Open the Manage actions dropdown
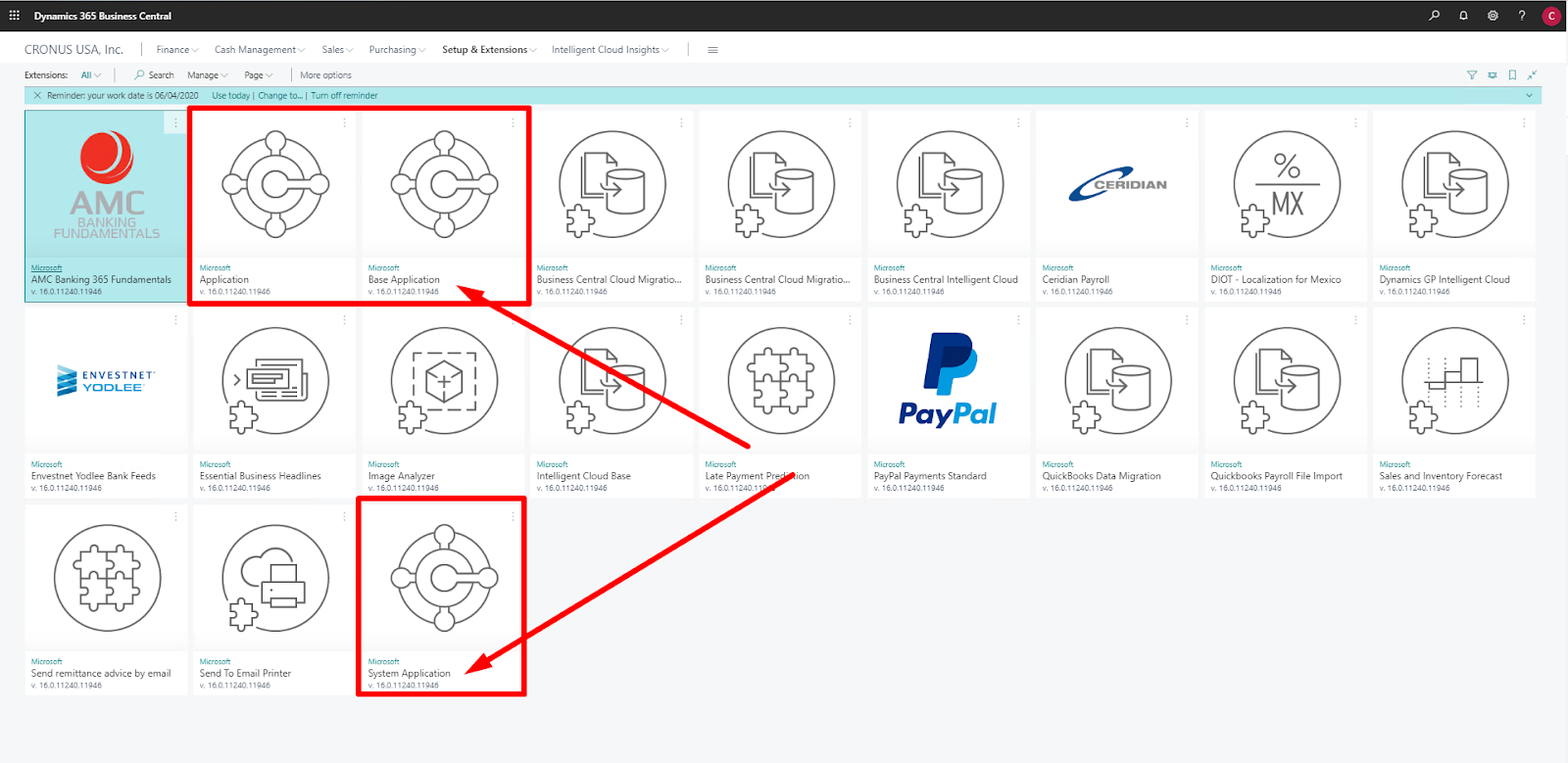This screenshot has width=1568, height=763. tap(207, 75)
